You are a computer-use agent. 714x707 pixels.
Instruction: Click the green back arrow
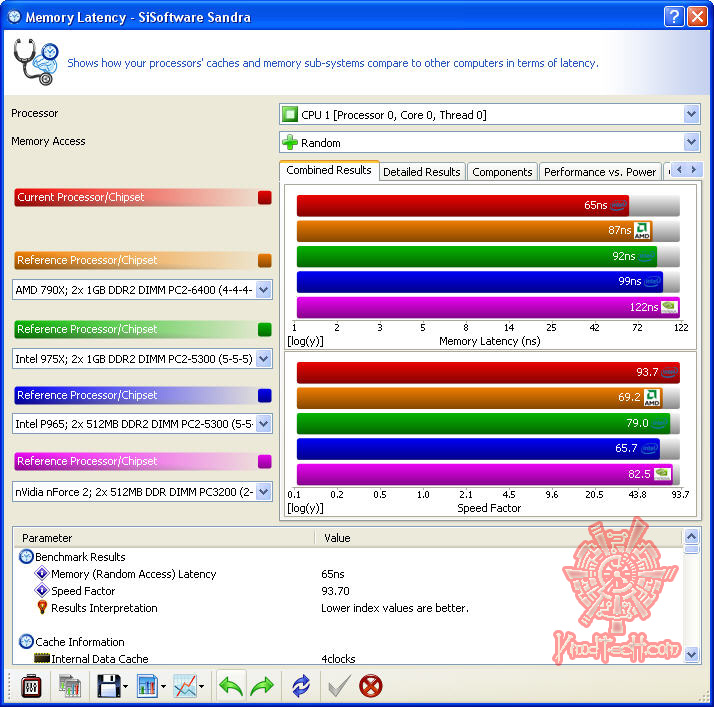(x=231, y=686)
